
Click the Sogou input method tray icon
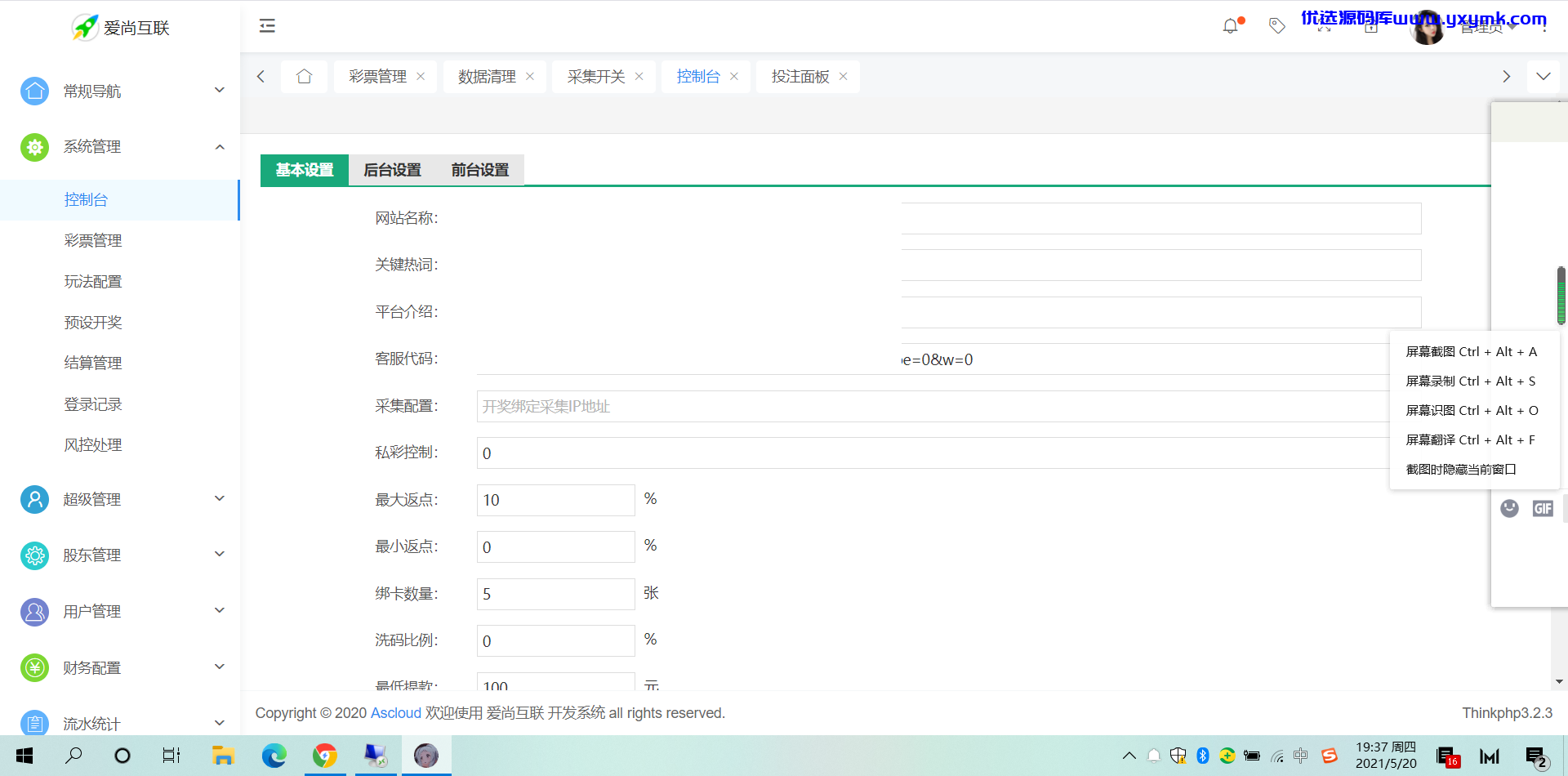(x=1330, y=756)
